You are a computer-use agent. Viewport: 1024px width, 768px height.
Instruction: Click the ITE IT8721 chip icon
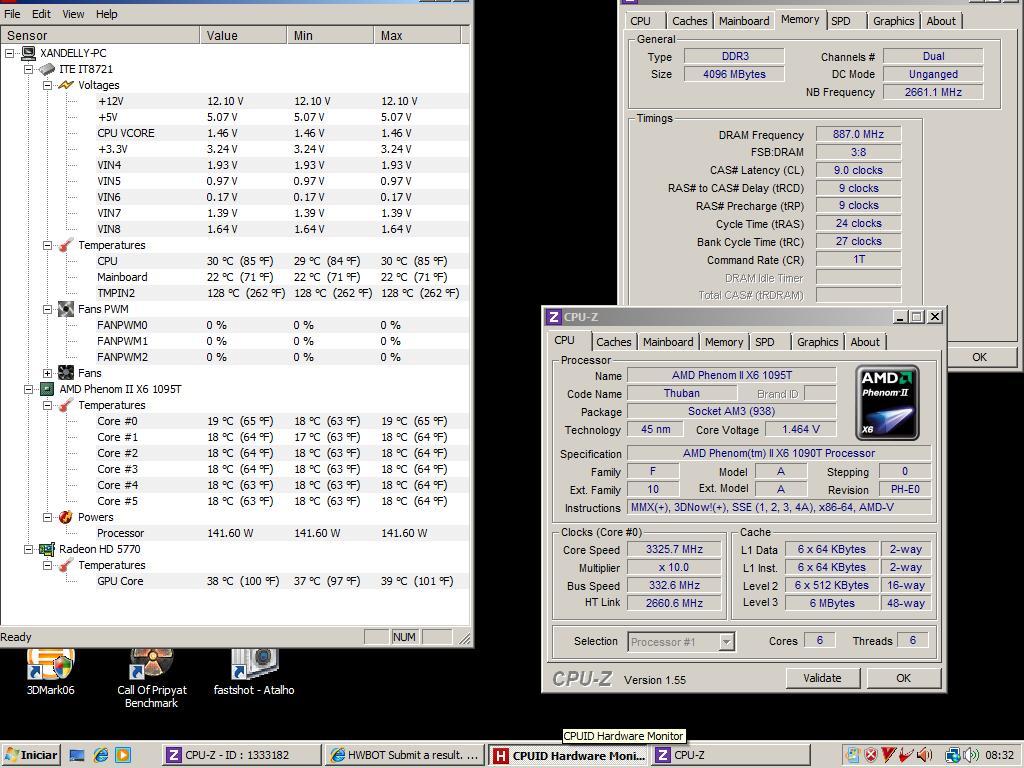coord(47,69)
